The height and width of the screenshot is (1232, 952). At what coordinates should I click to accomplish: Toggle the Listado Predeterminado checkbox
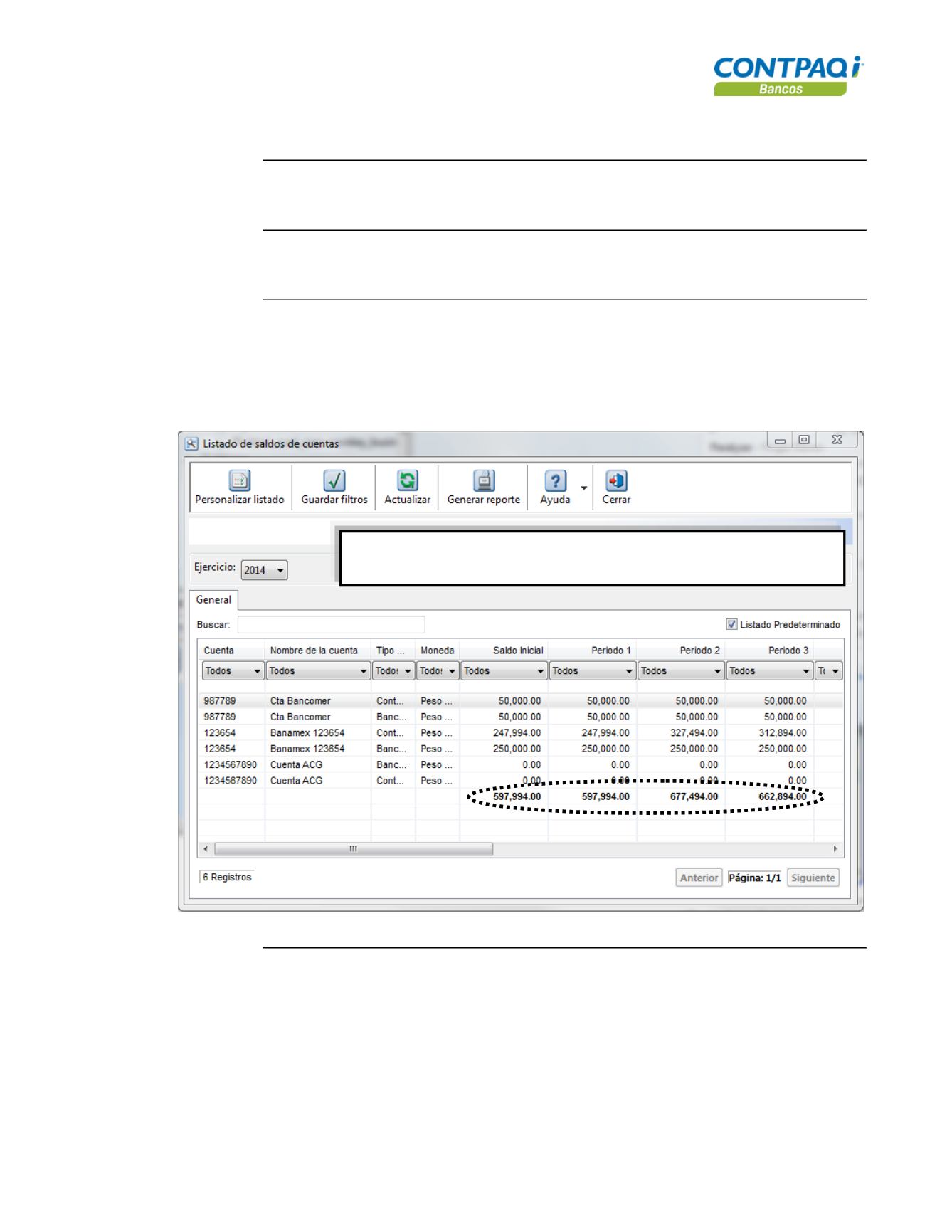tap(731, 625)
